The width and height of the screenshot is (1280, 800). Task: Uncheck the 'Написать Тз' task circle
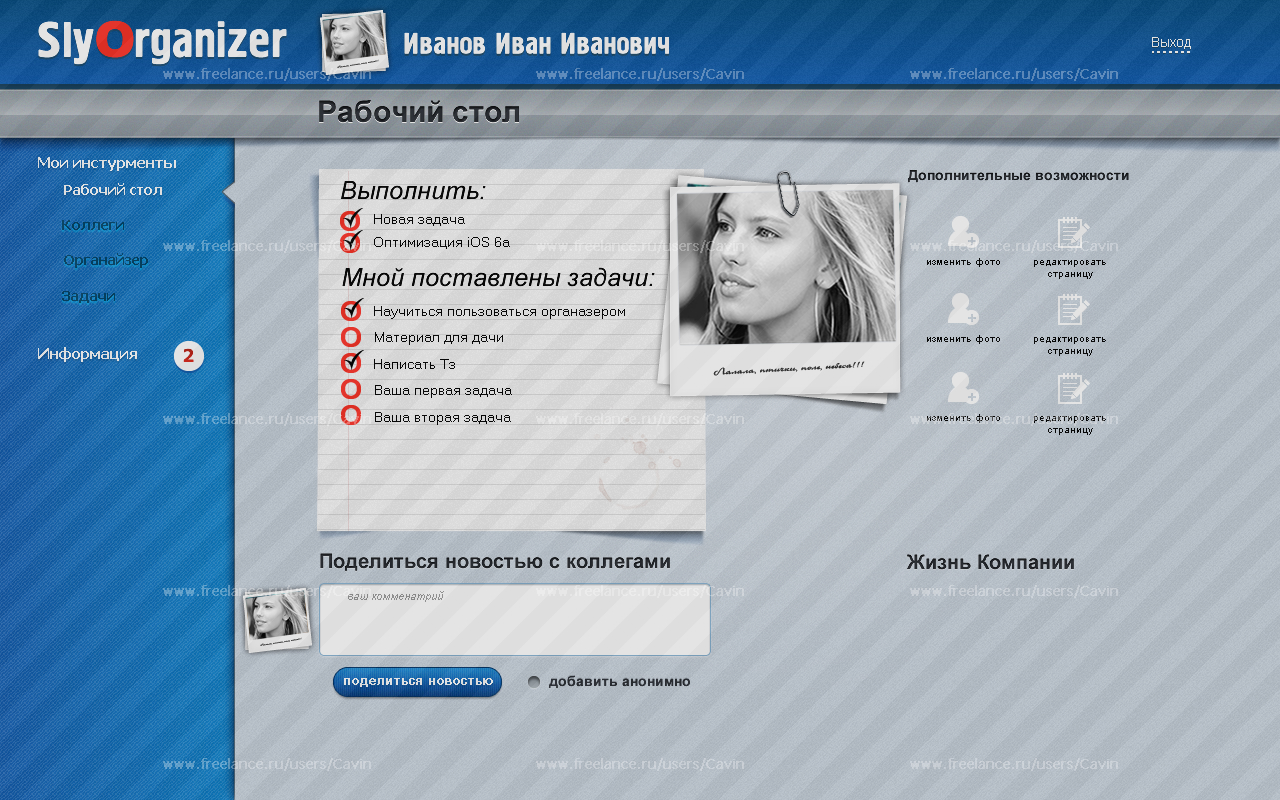pyautogui.click(x=351, y=363)
